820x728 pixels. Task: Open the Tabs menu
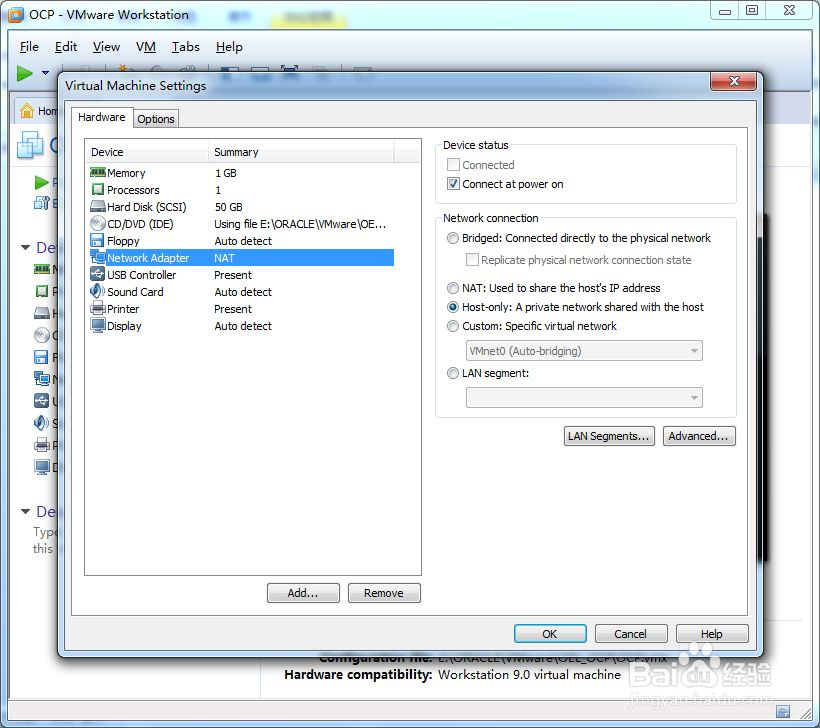click(x=186, y=47)
